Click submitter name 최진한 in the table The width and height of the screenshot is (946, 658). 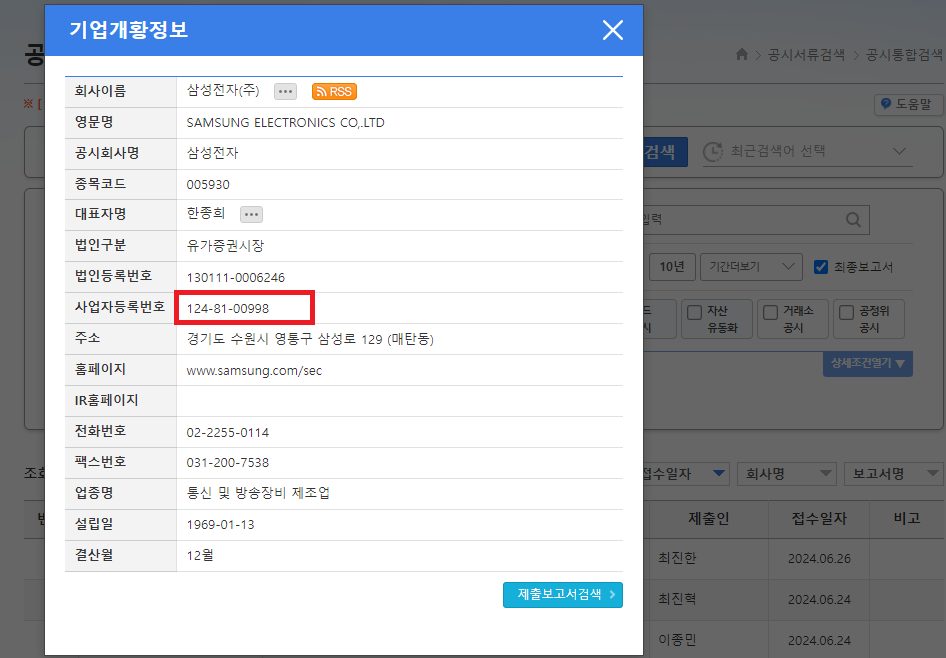point(677,558)
